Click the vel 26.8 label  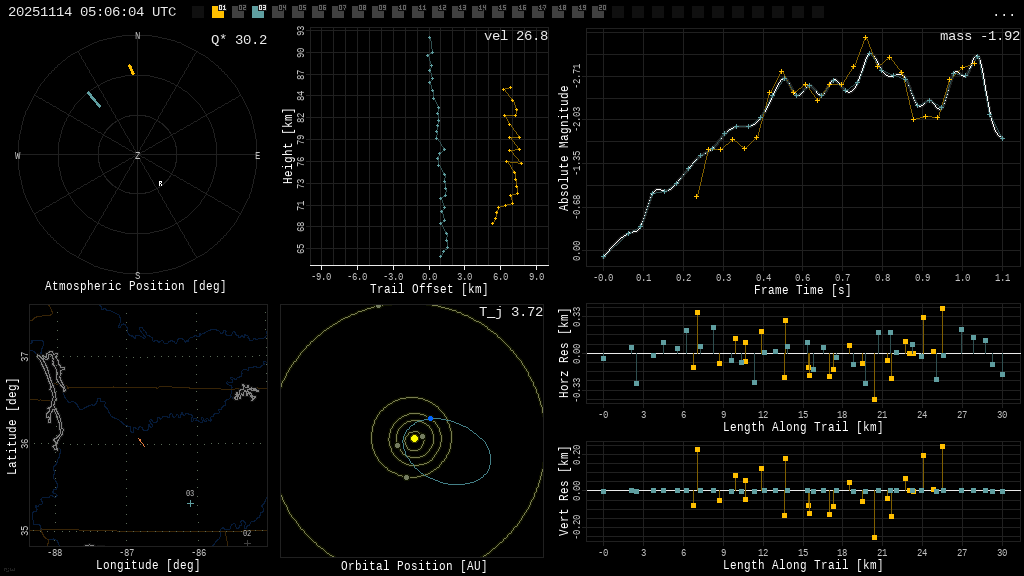pyautogui.click(x=515, y=36)
